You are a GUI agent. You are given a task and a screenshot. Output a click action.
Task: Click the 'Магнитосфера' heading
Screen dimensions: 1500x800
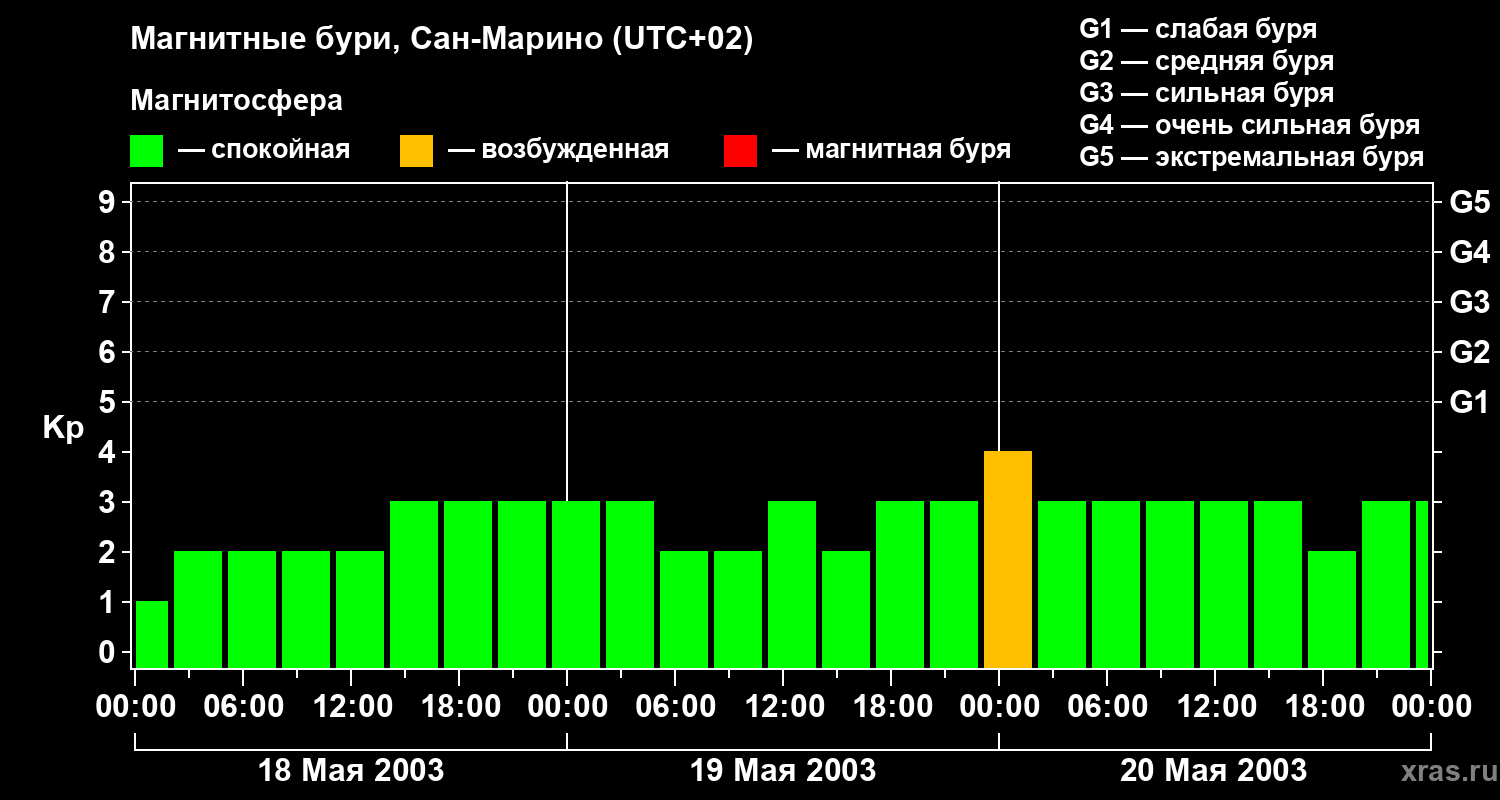pos(236,101)
